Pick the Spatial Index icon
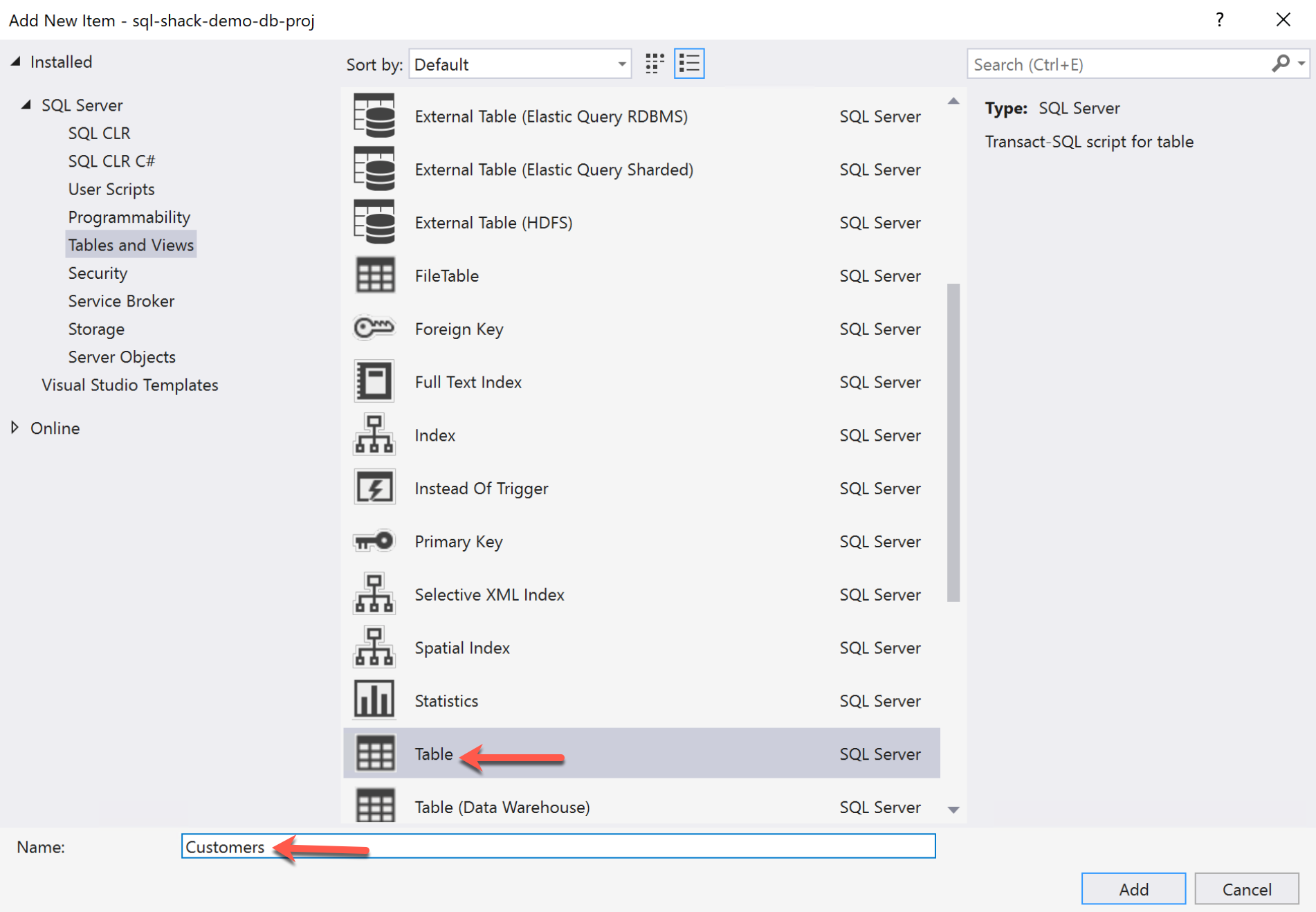Screen dimensions: 1316x912 coord(374,647)
